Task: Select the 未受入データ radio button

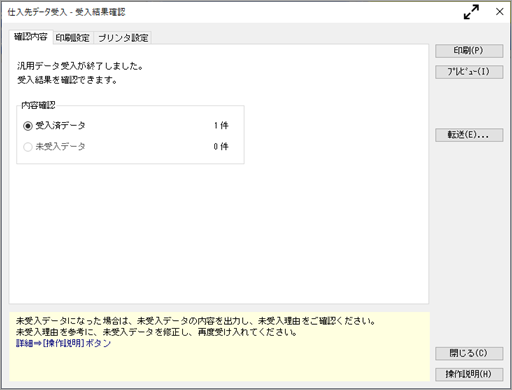Action: (x=28, y=147)
